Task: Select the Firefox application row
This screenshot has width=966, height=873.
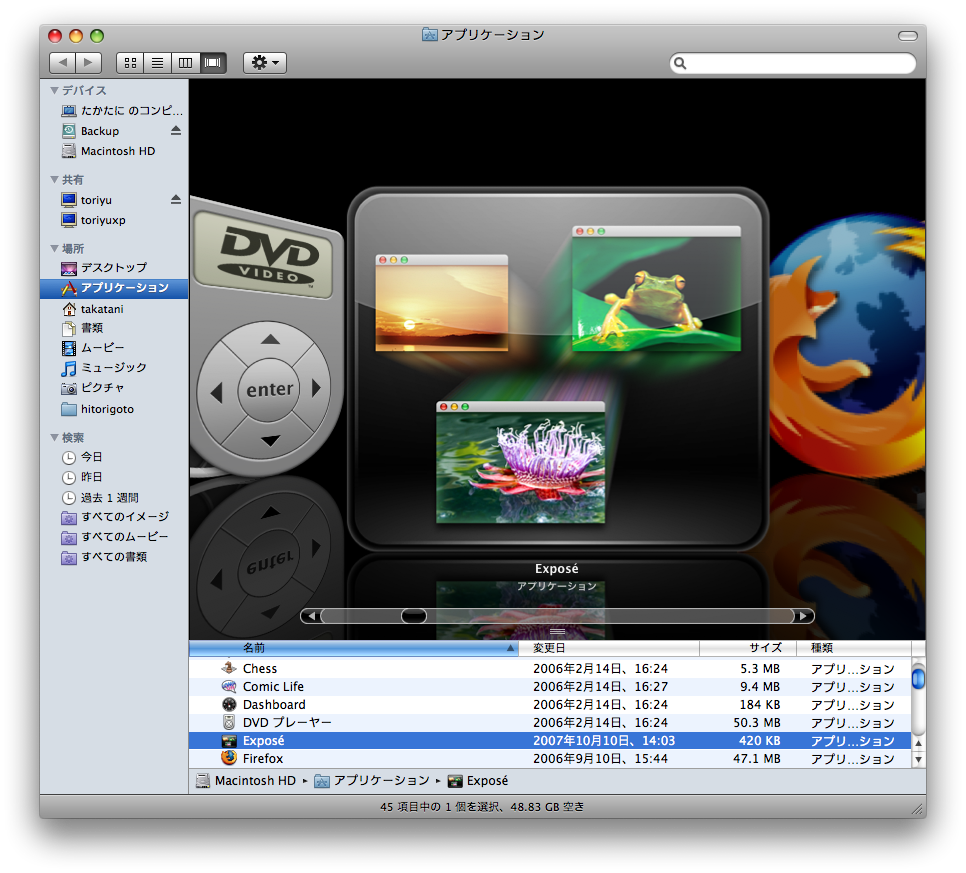Action: point(550,758)
